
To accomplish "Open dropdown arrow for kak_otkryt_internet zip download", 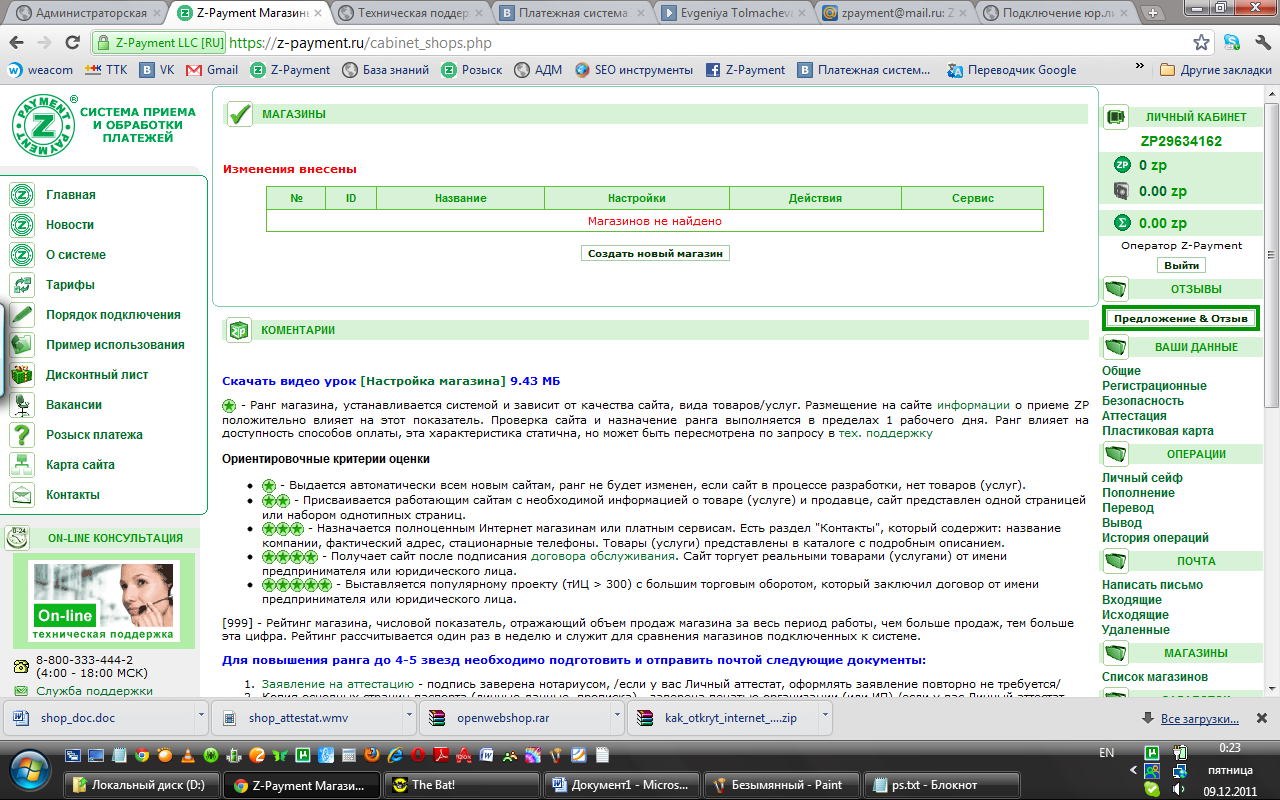I will coord(825,717).
